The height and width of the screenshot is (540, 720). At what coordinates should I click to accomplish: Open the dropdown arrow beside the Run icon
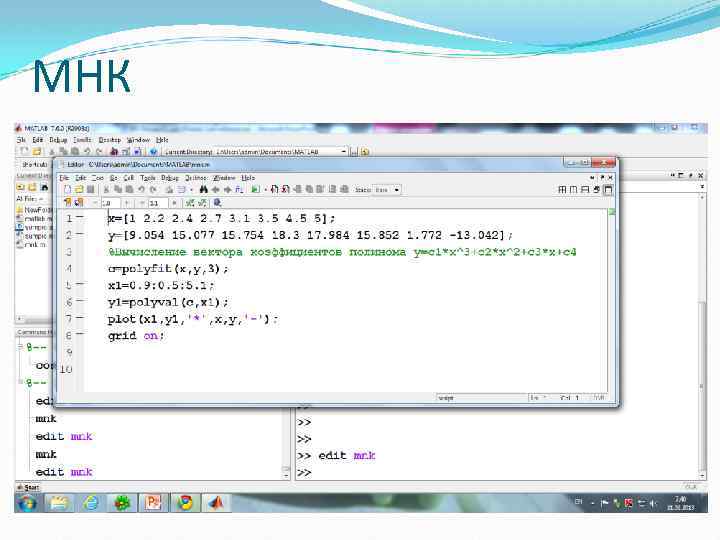click(265, 190)
